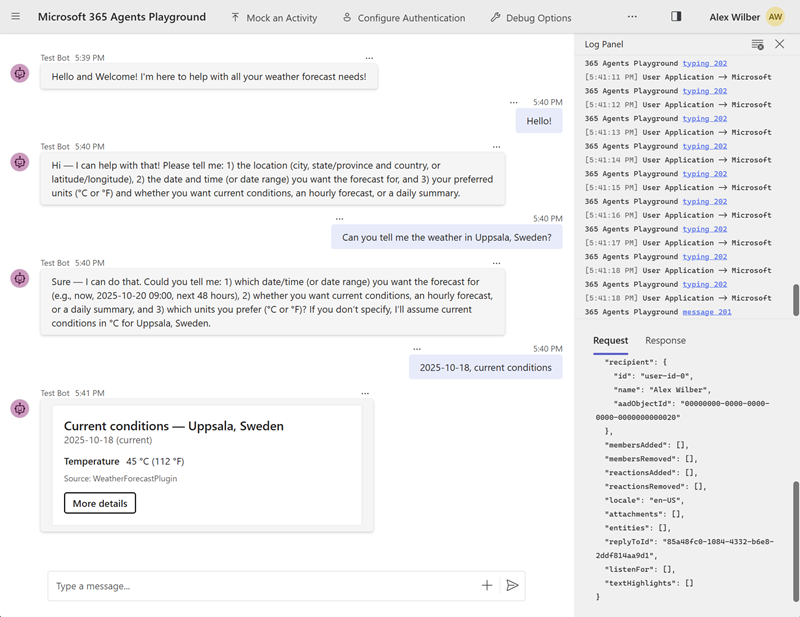Image resolution: width=800 pixels, height=617 pixels.
Task: Close the Log Panel
Action: point(780,44)
